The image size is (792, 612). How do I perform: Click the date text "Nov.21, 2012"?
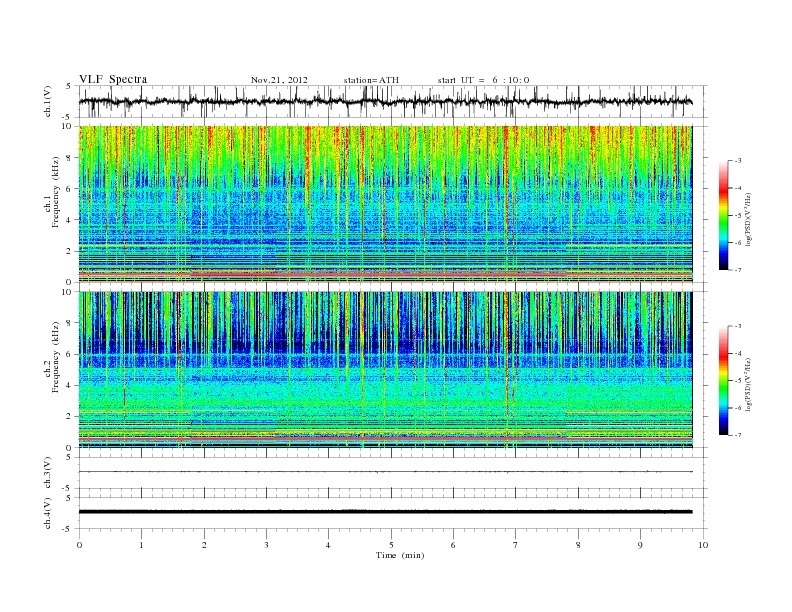279,80
